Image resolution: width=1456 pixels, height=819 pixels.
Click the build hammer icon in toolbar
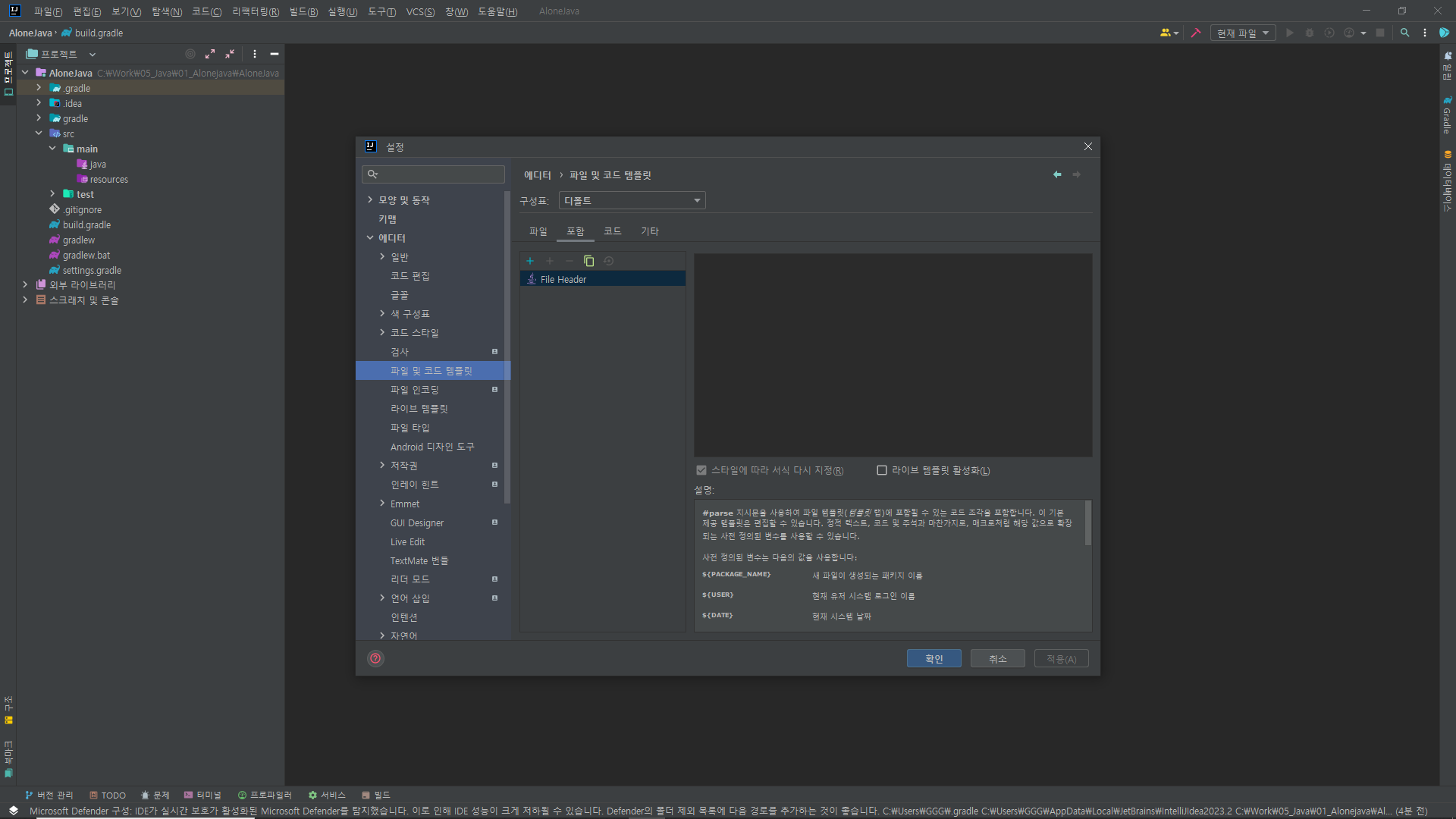1196,33
